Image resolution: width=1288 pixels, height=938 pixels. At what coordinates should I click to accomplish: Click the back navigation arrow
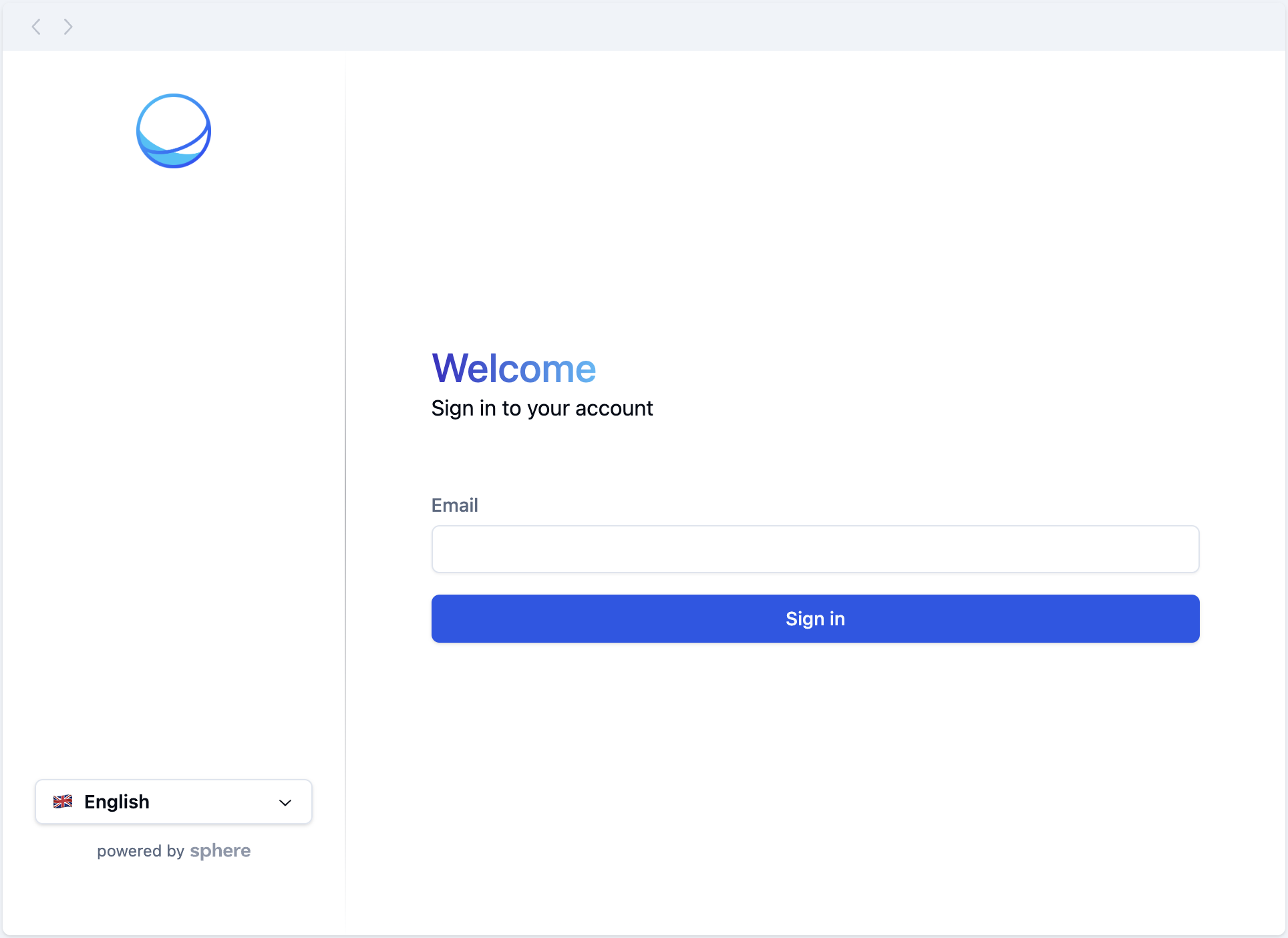coord(36,27)
